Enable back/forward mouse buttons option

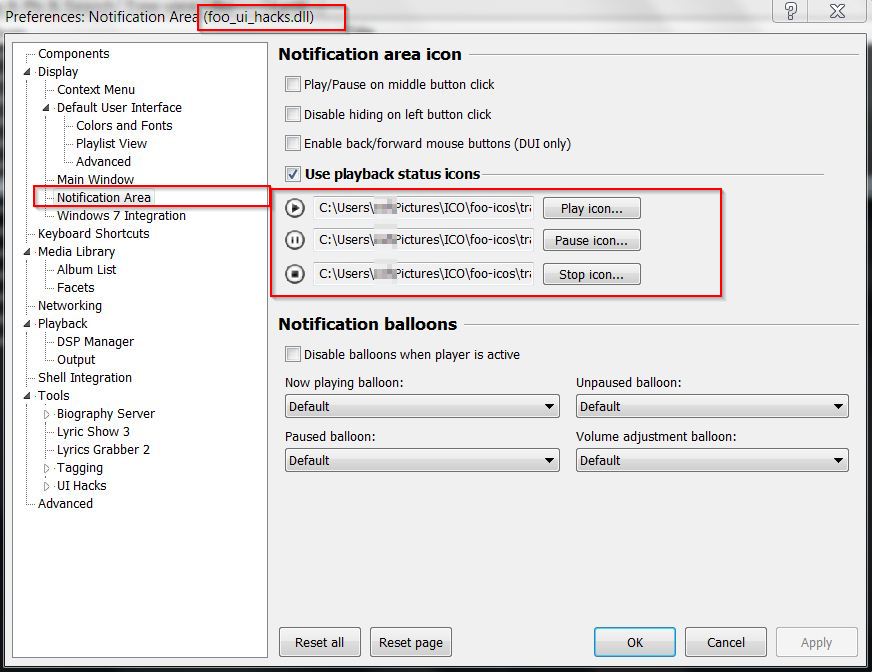[x=293, y=143]
